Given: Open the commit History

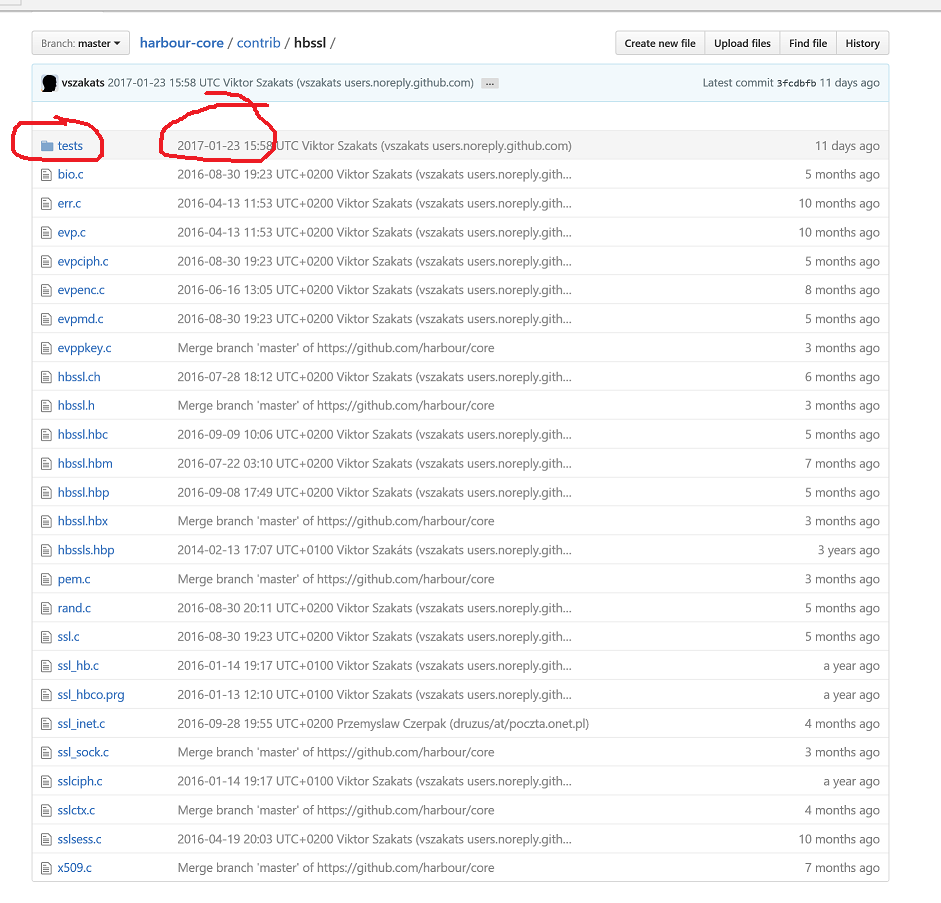Looking at the screenshot, I should 862,43.
